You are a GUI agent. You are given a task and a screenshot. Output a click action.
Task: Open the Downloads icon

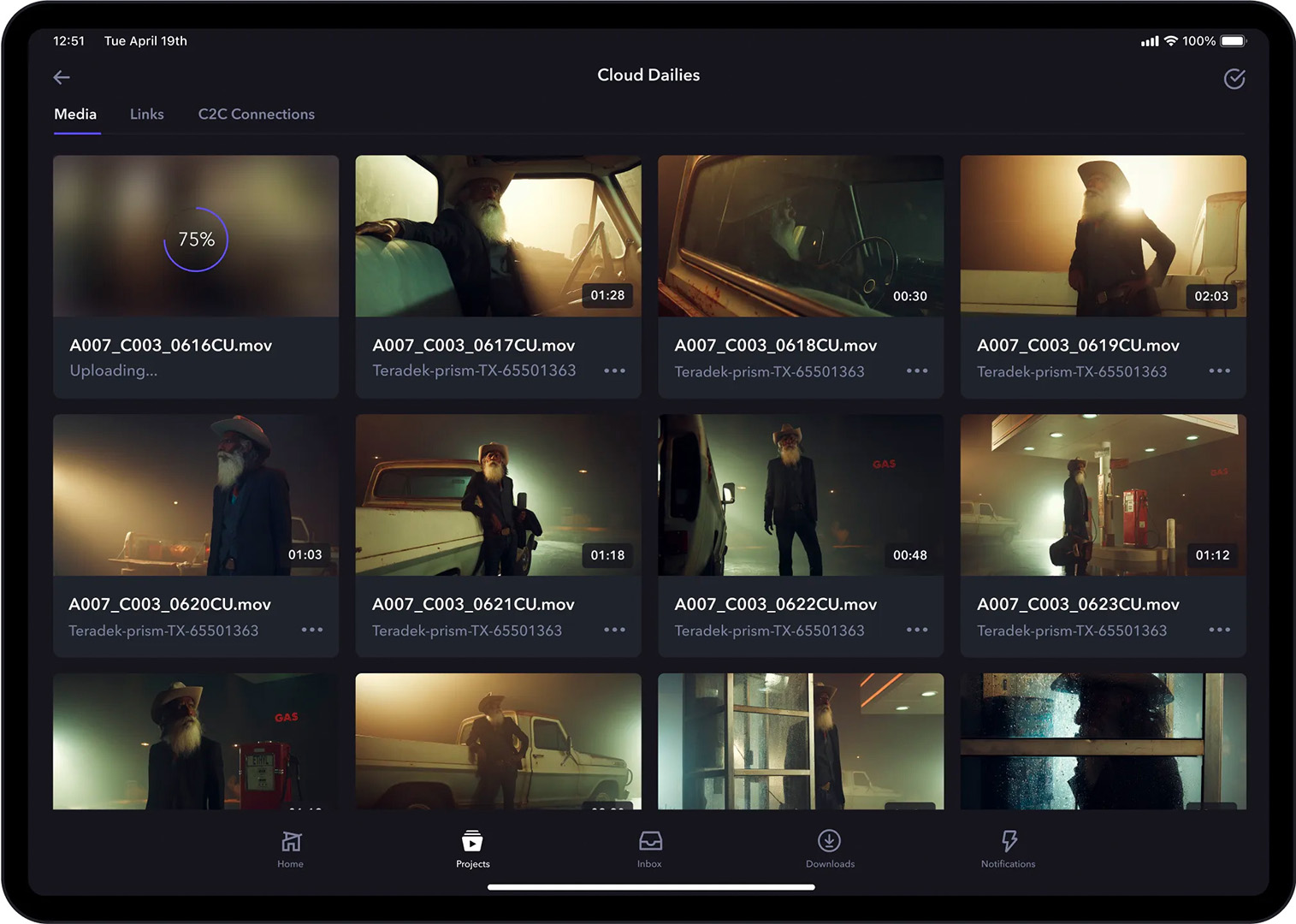tap(829, 842)
